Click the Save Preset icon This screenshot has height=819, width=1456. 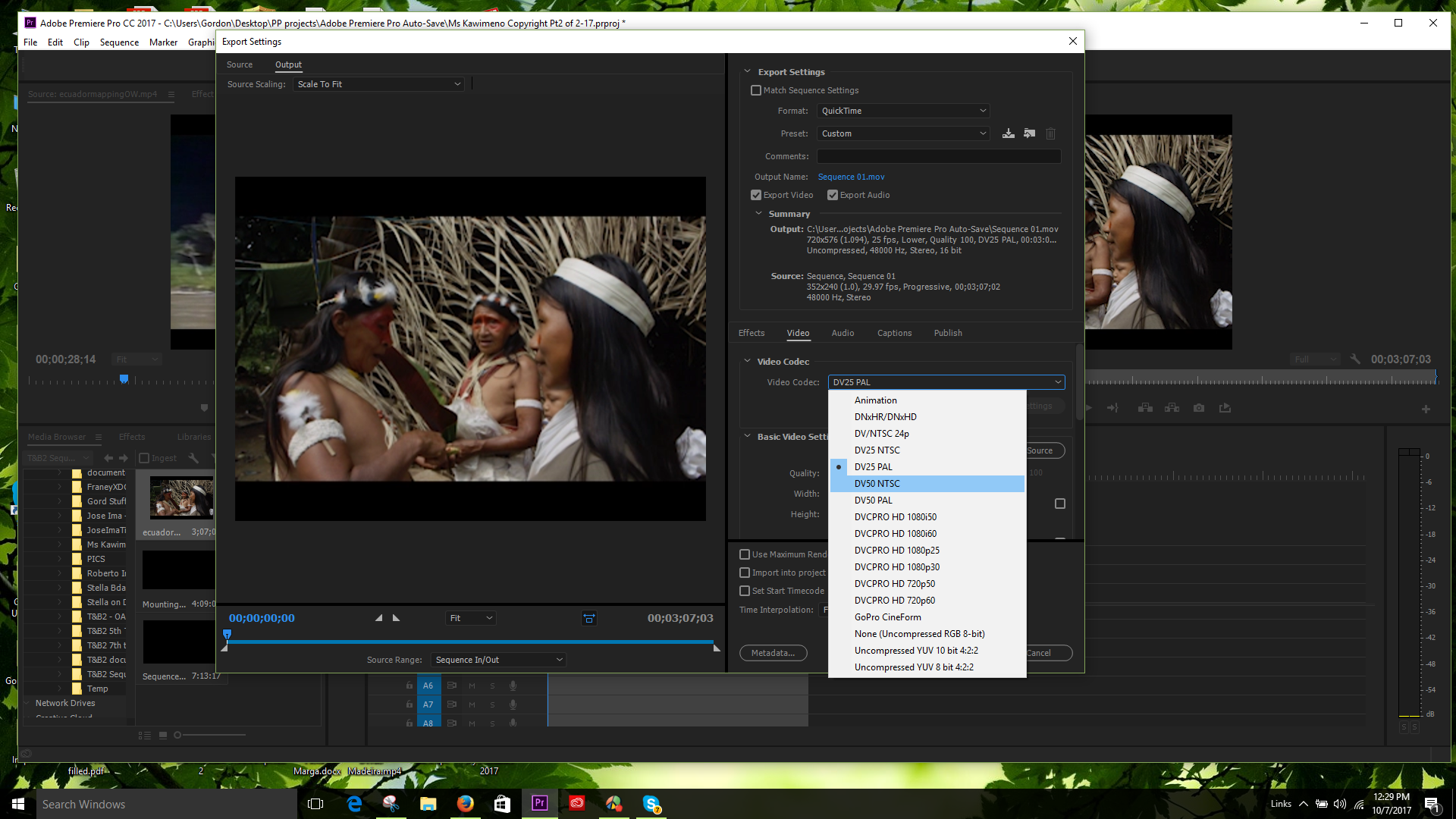click(x=1008, y=133)
